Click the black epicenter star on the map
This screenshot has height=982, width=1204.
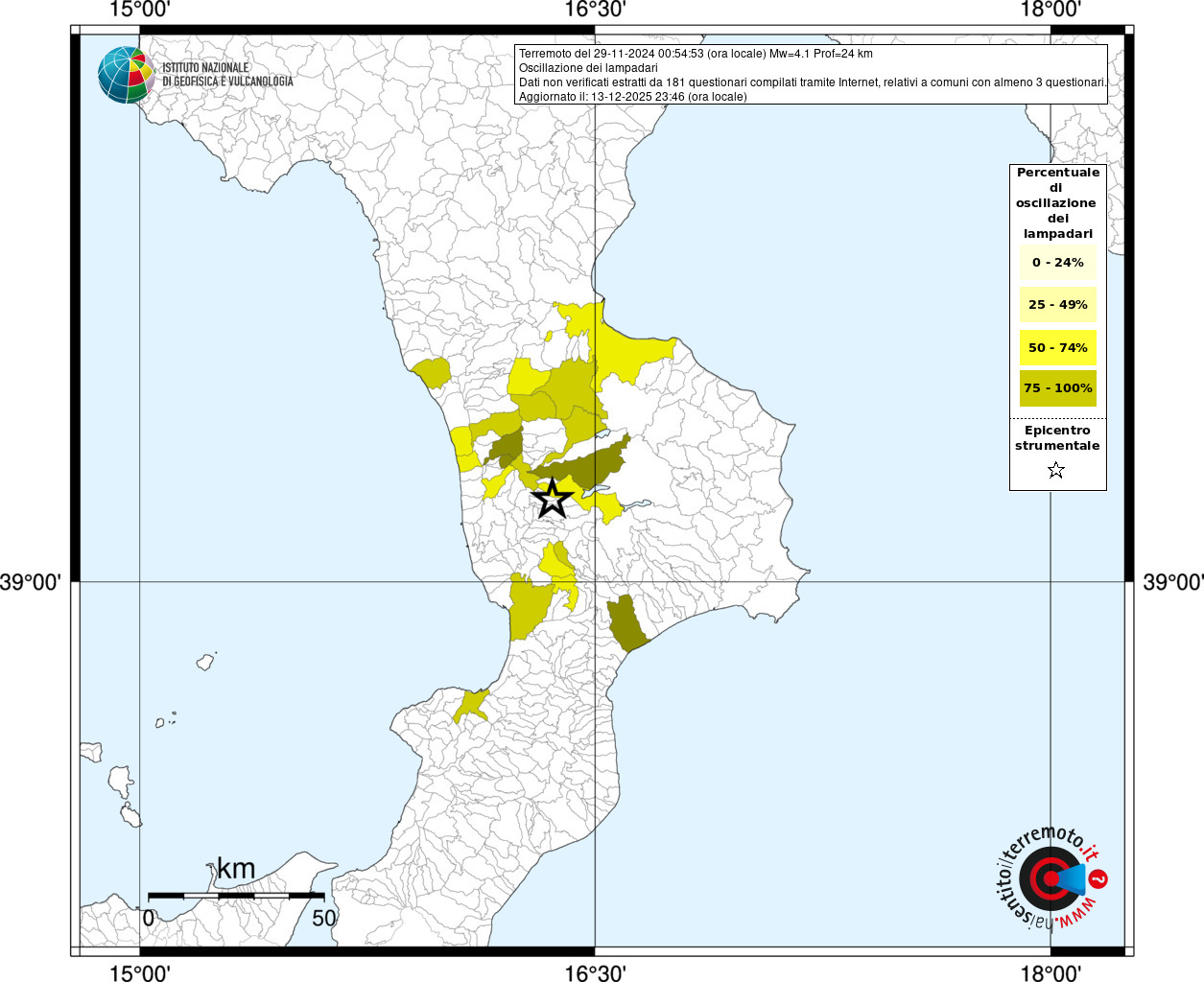click(553, 499)
